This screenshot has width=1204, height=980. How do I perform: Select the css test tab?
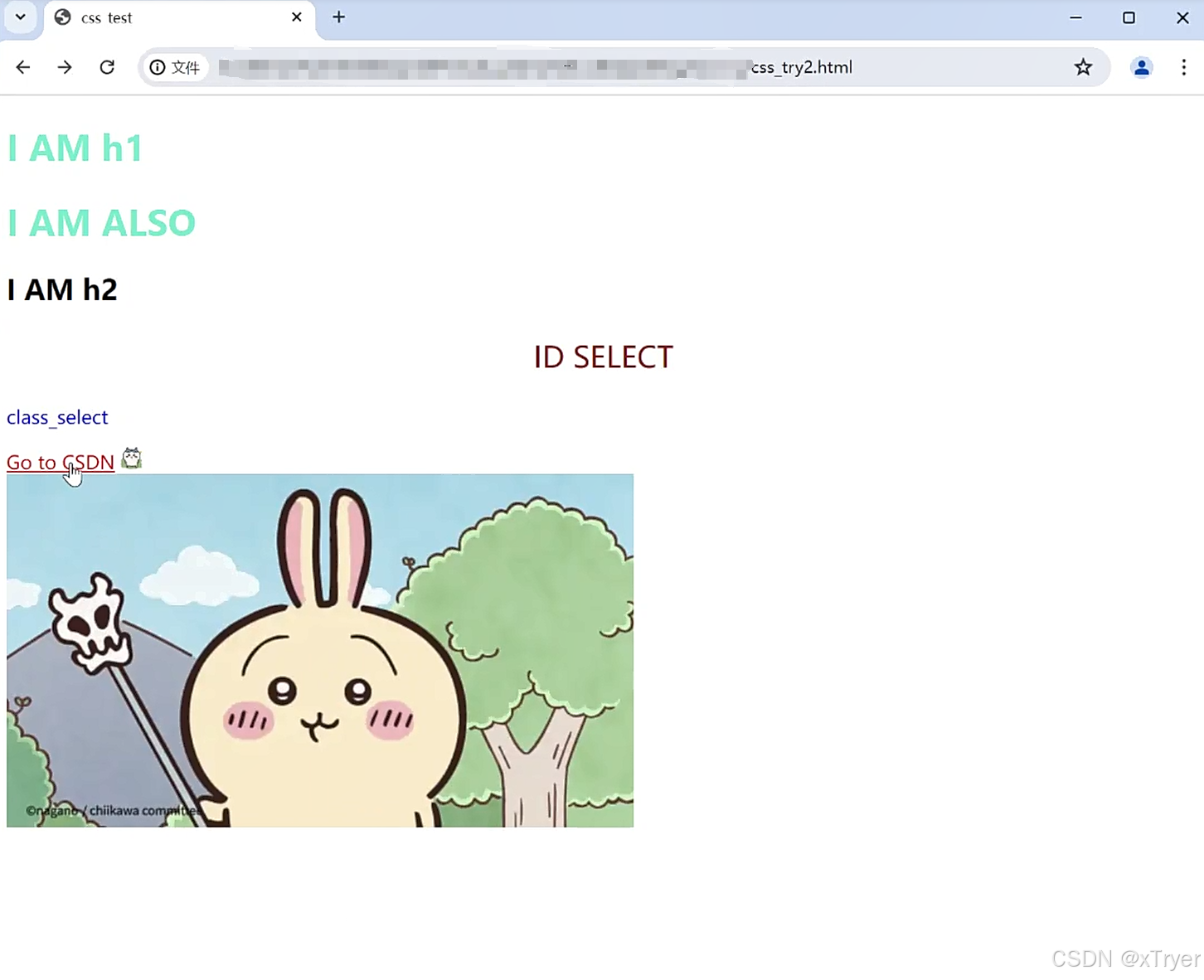tap(180, 18)
